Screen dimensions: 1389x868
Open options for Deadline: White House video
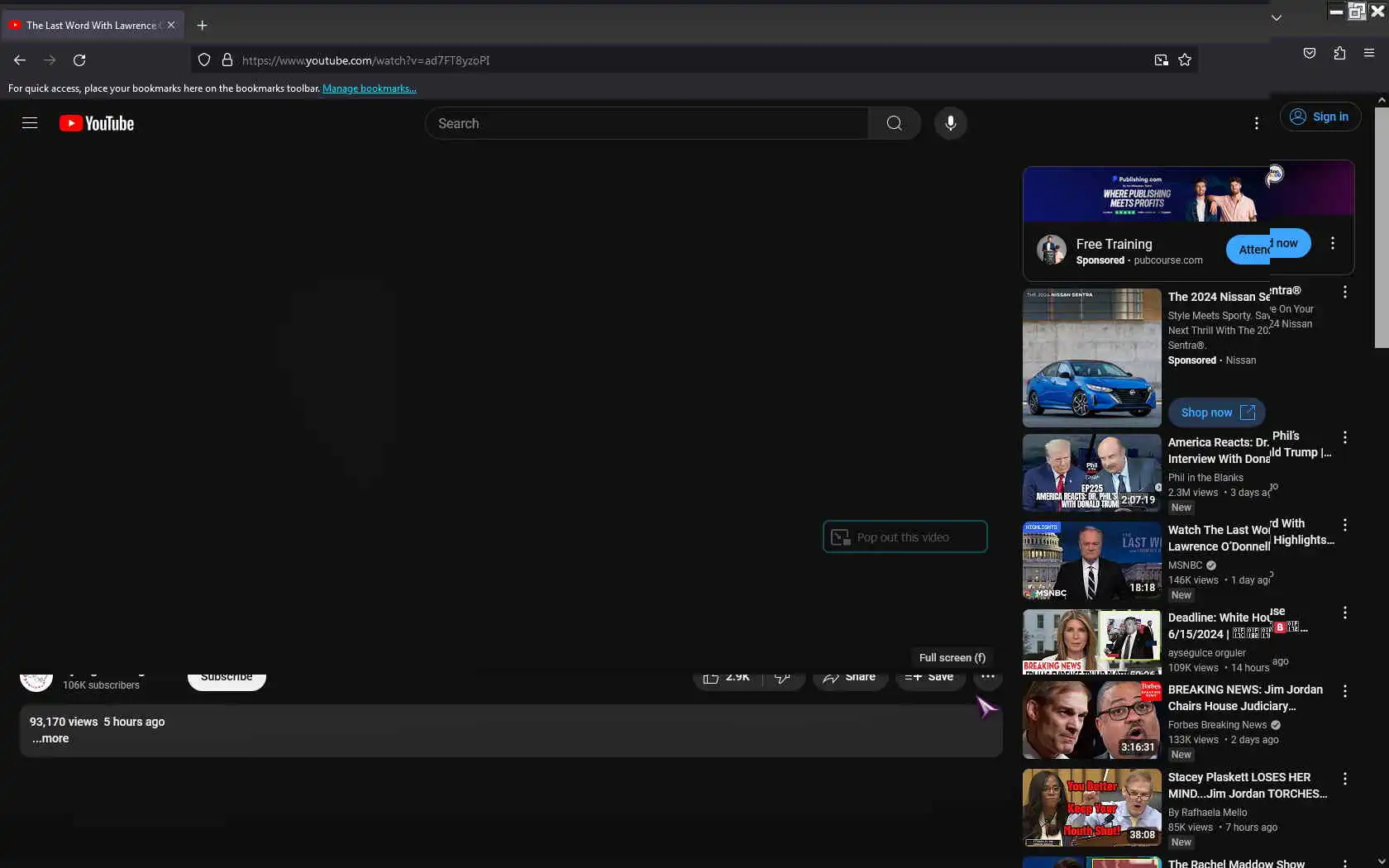tap(1345, 613)
